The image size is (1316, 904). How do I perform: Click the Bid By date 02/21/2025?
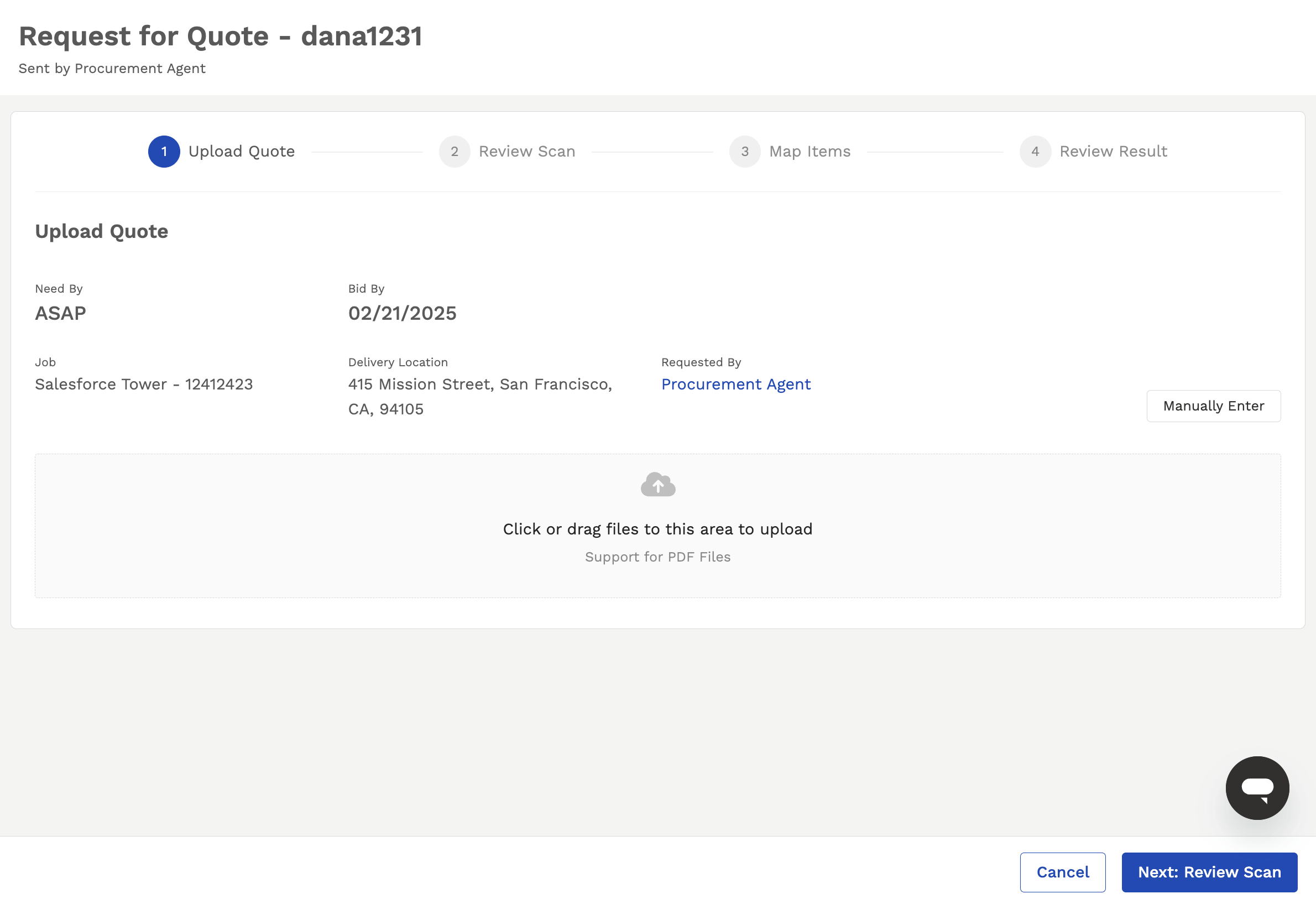[402, 313]
